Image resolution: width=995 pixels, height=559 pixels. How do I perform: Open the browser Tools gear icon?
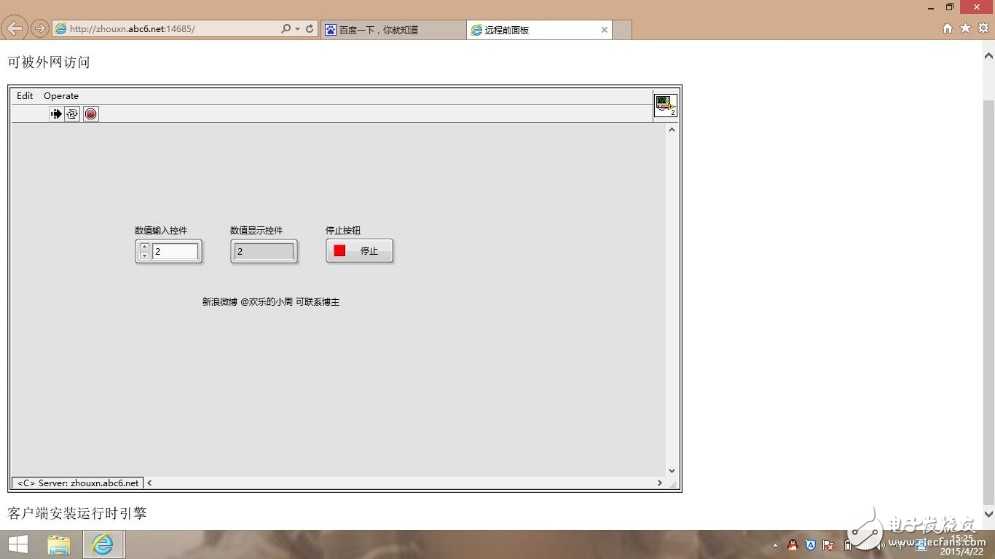coord(983,28)
